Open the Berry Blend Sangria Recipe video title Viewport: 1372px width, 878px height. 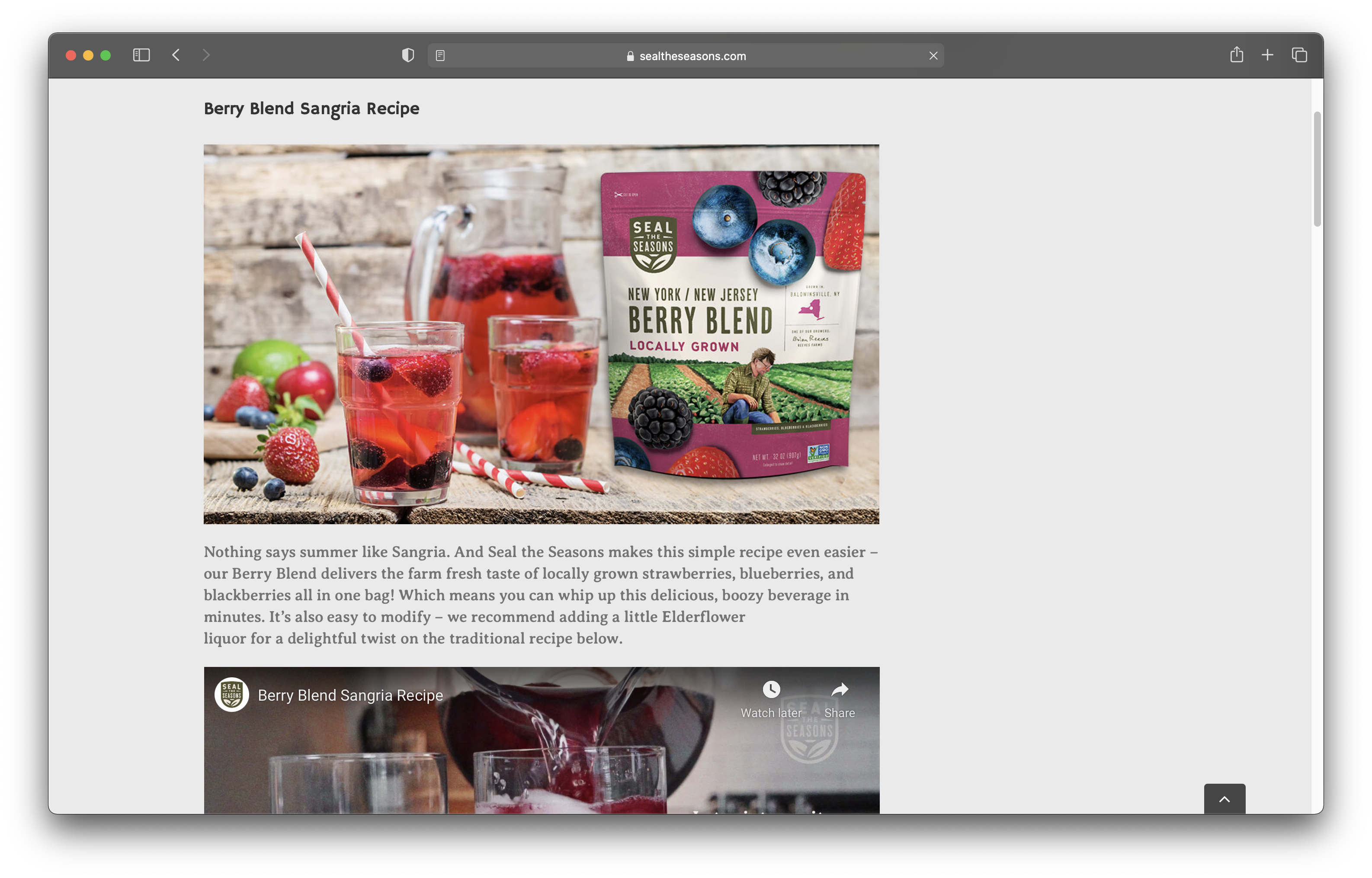pyautogui.click(x=350, y=695)
